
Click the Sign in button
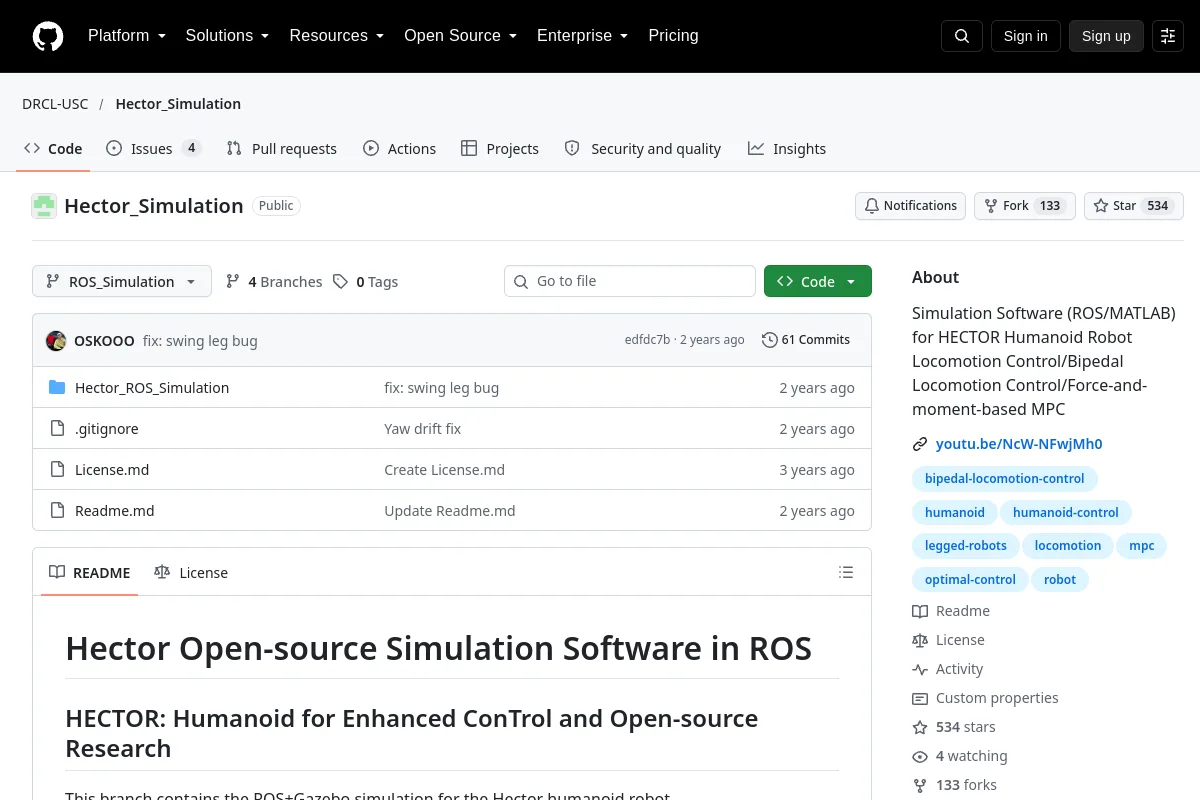coord(1025,36)
